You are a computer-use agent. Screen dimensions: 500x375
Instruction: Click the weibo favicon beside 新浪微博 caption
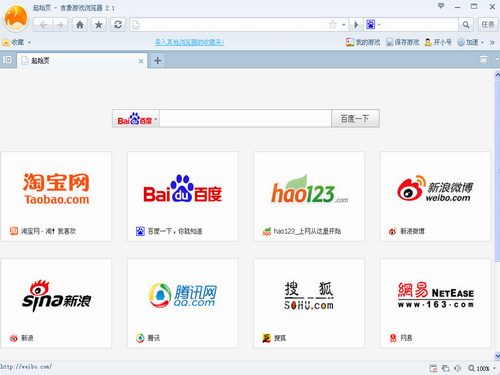(393, 231)
